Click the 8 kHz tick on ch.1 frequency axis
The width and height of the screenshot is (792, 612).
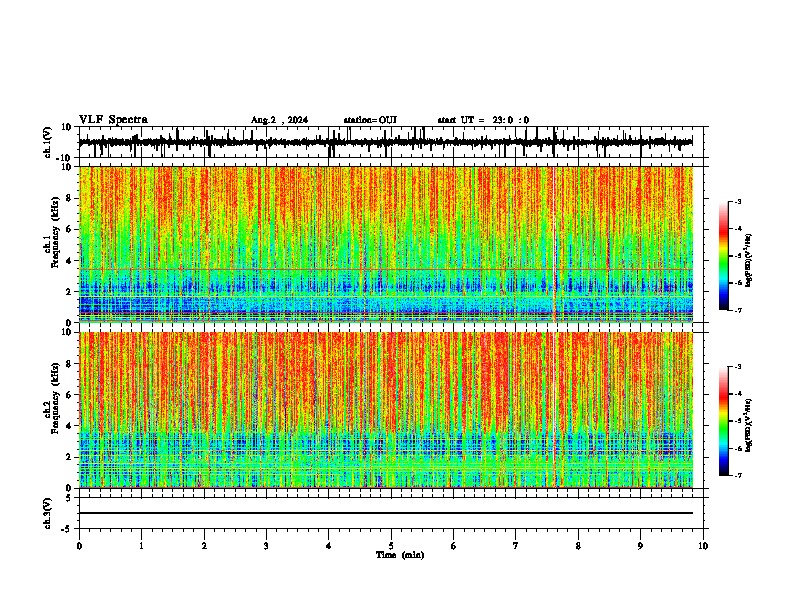coord(70,198)
